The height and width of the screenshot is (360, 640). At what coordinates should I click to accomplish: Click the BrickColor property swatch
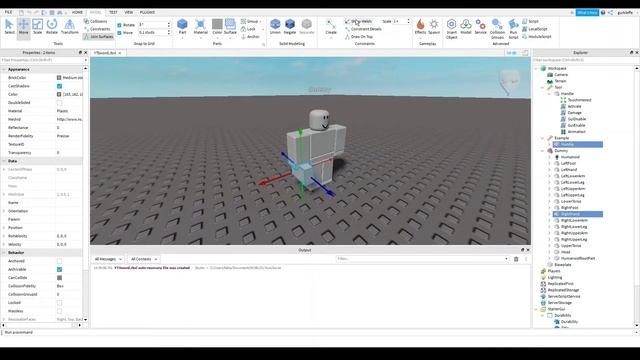(59, 78)
